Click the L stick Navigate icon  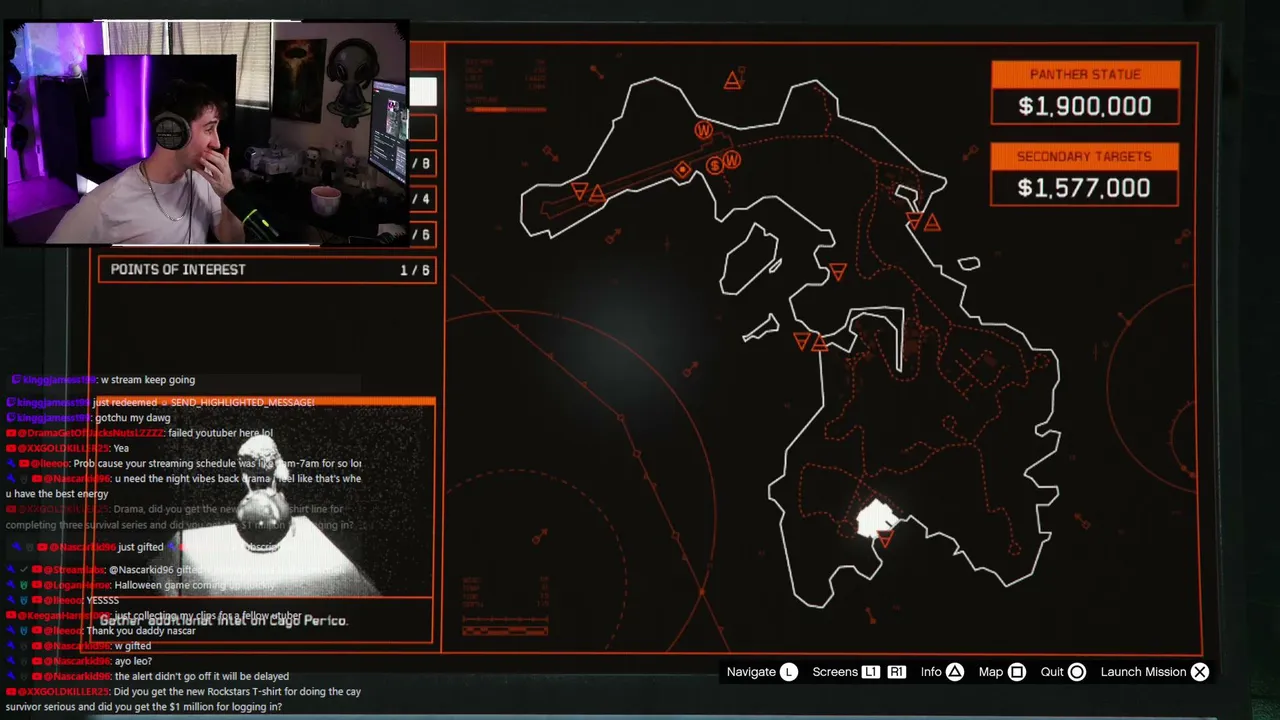(789, 672)
